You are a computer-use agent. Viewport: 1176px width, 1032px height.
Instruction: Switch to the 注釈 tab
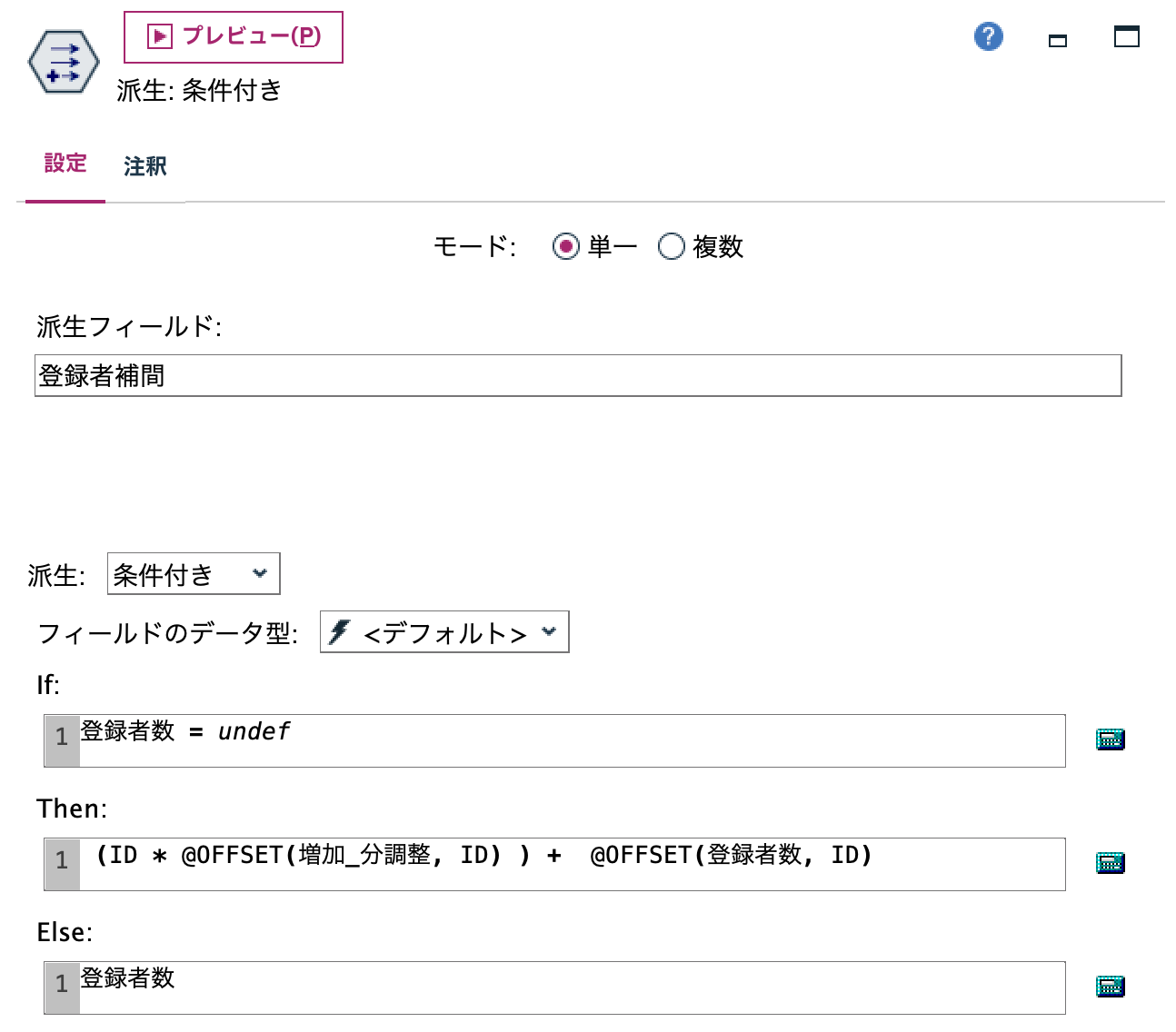pyautogui.click(x=144, y=166)
